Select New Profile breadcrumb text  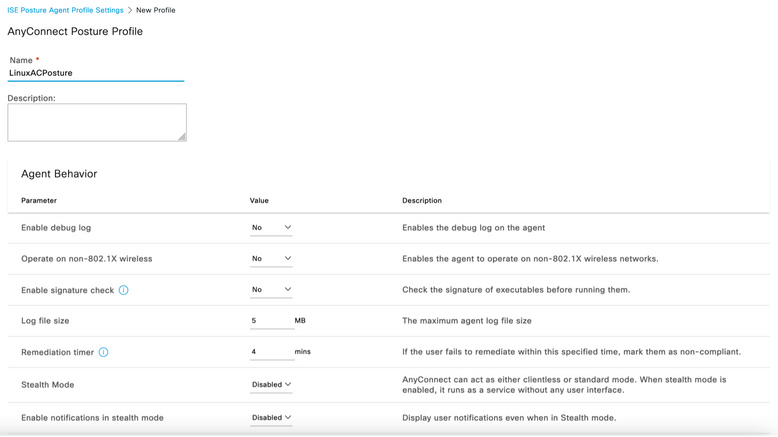coord(155,10)
